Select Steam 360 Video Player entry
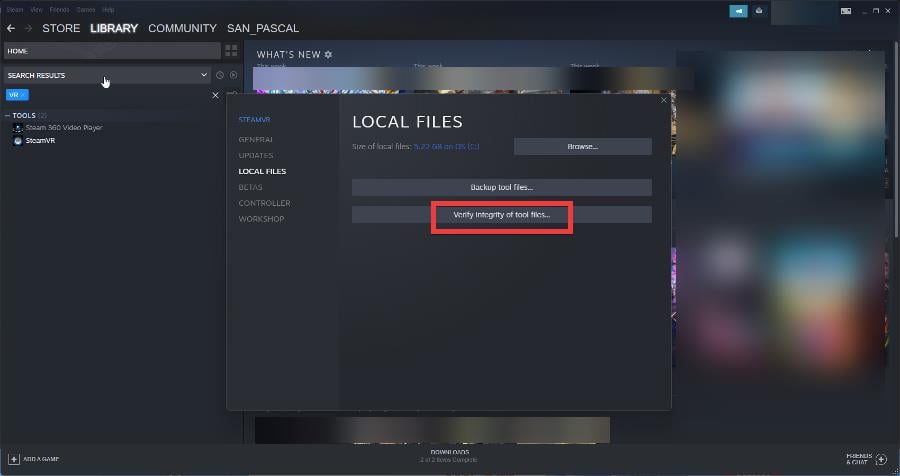 64,127
